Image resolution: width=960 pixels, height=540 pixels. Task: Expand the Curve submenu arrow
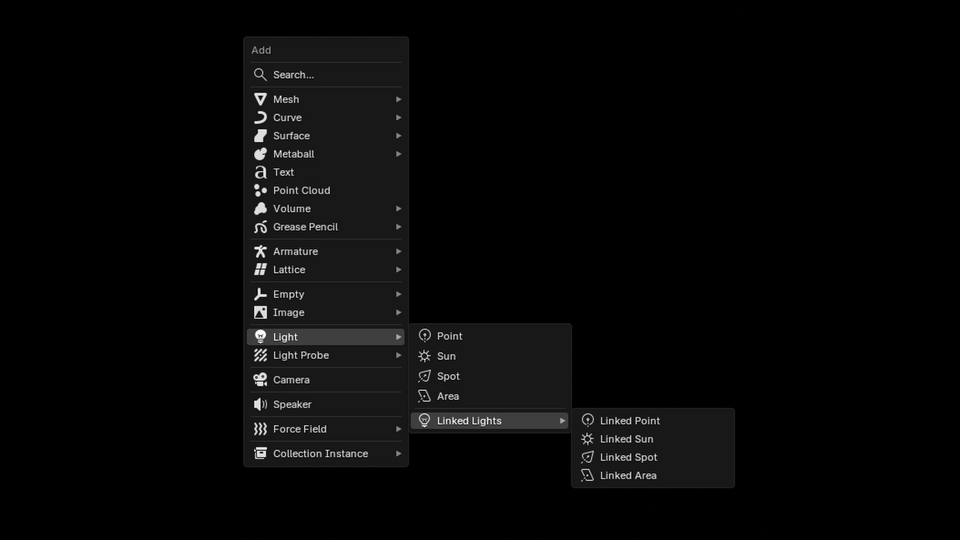pos(398,118)
